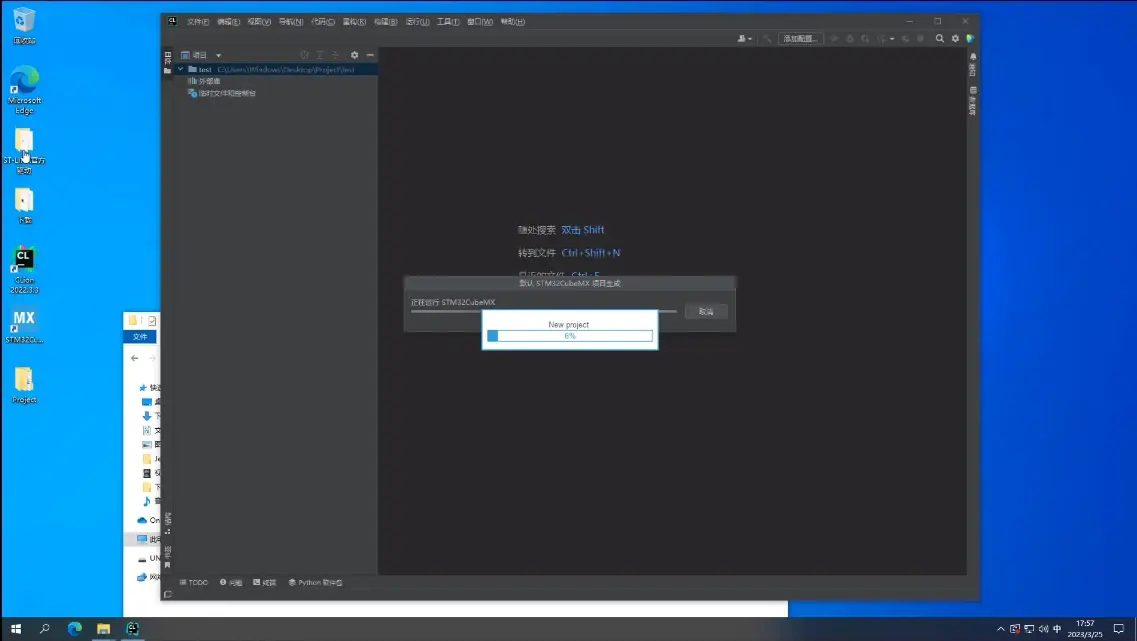Click the locate opened file target icon
This screenshot has width=1137, height=641.
click(x=304, y=55)
